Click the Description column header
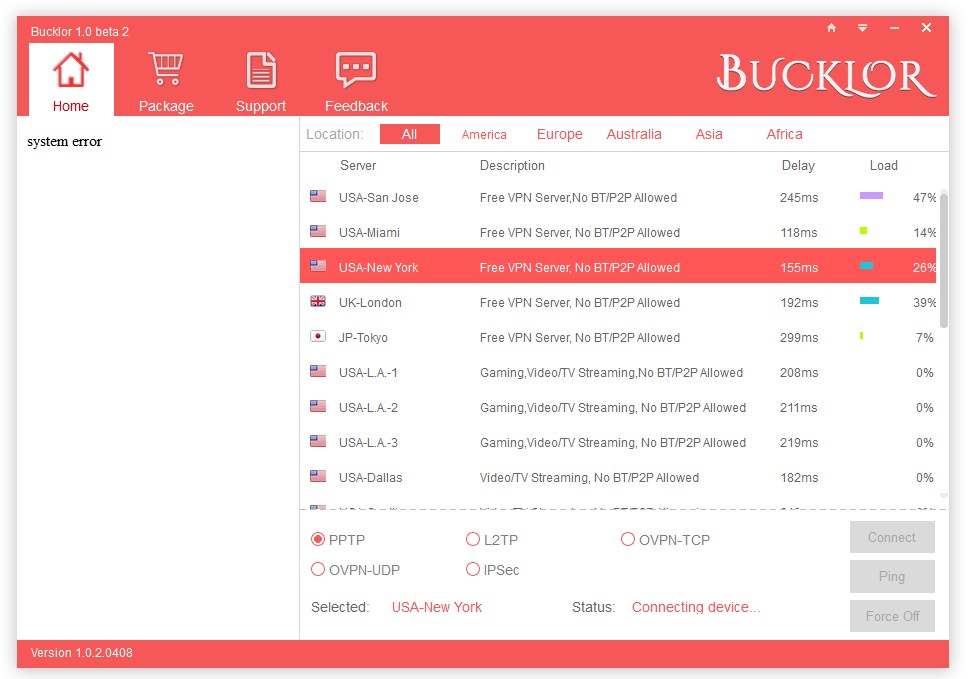Image resolution: width=970 pixels, height=679 pixels. pos(512,166)
